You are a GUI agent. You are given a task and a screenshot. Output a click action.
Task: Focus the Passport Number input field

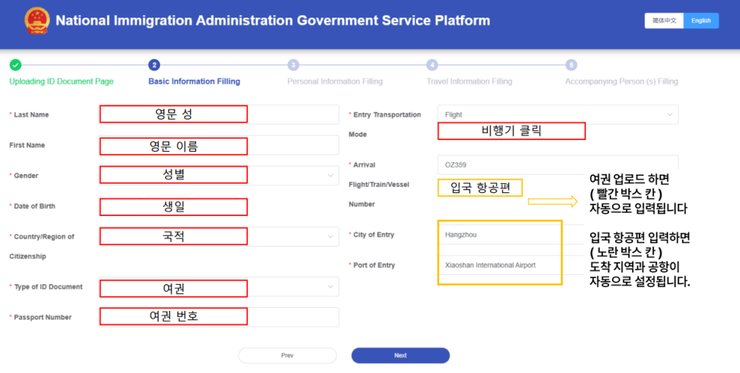(219, 317)
